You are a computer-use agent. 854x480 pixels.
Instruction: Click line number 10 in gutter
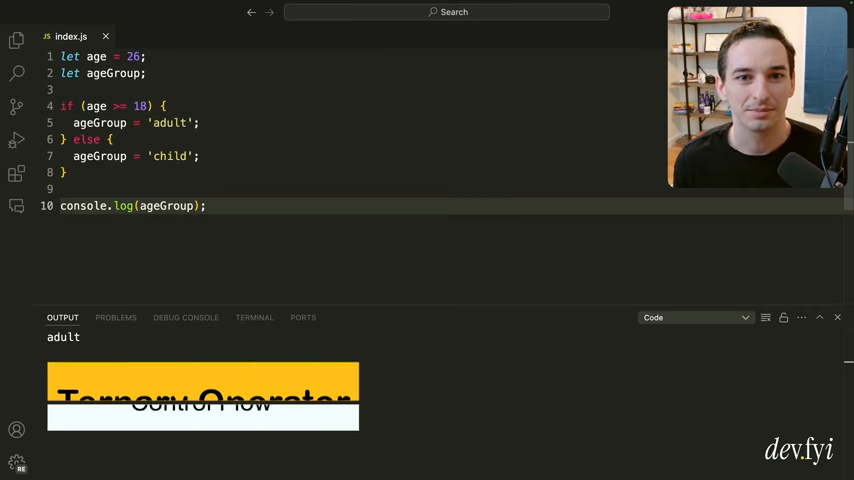point(47,206)
